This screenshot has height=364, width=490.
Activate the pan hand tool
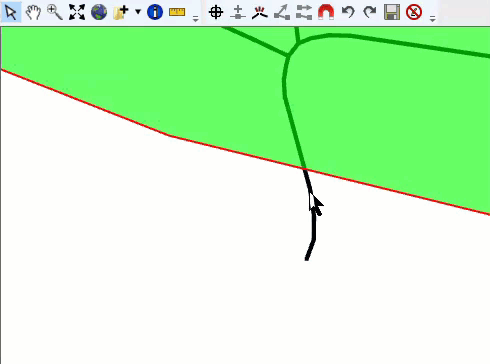[33, 13]
